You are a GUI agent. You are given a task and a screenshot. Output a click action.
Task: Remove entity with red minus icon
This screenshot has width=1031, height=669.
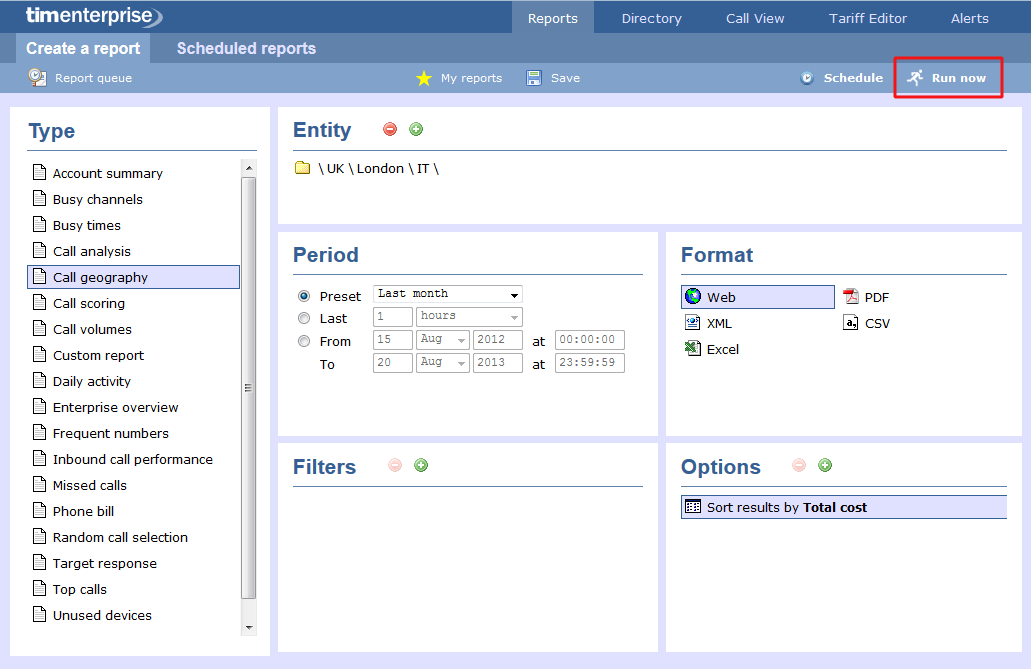coord(390,129)
